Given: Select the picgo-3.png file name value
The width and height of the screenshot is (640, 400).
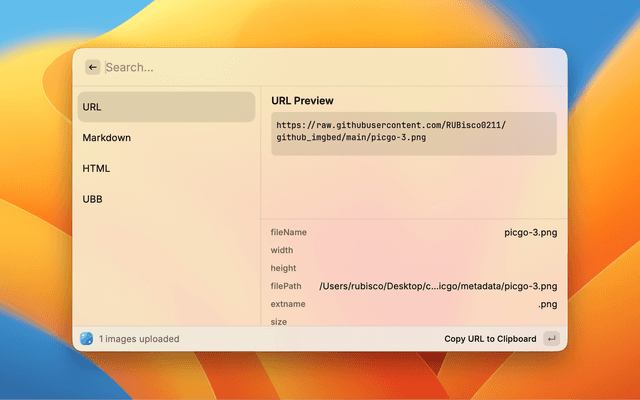Looking at the screenshot, I should point(530,232).
